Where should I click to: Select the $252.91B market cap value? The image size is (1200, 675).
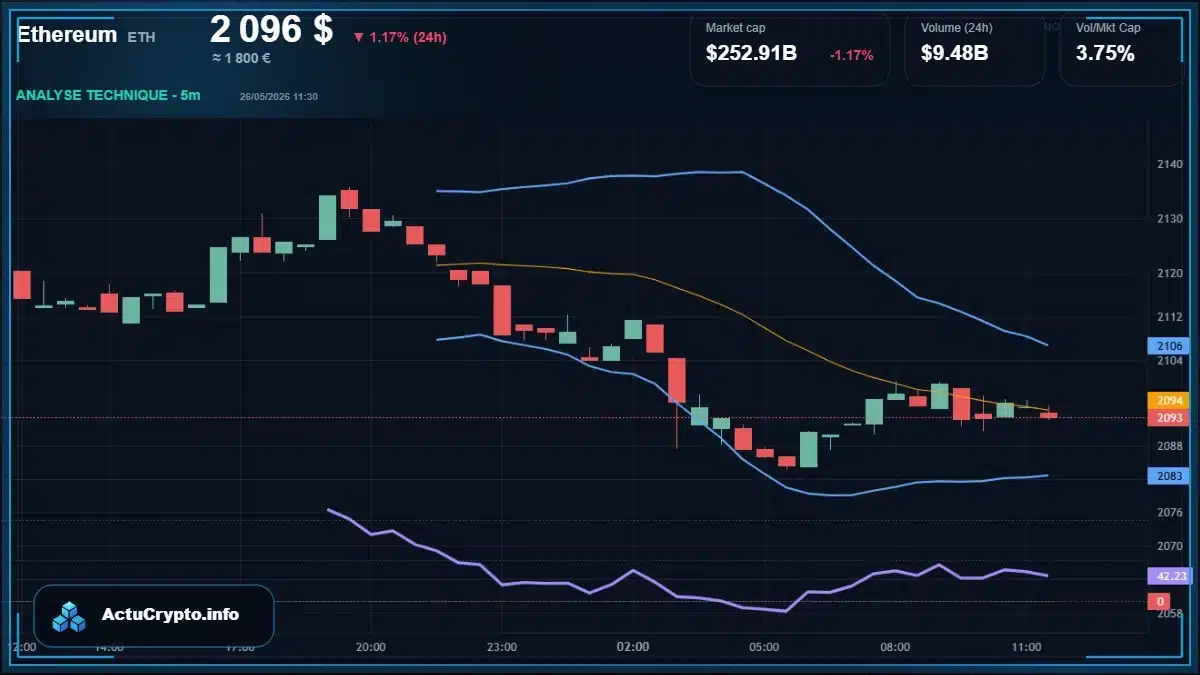[751, 54]
